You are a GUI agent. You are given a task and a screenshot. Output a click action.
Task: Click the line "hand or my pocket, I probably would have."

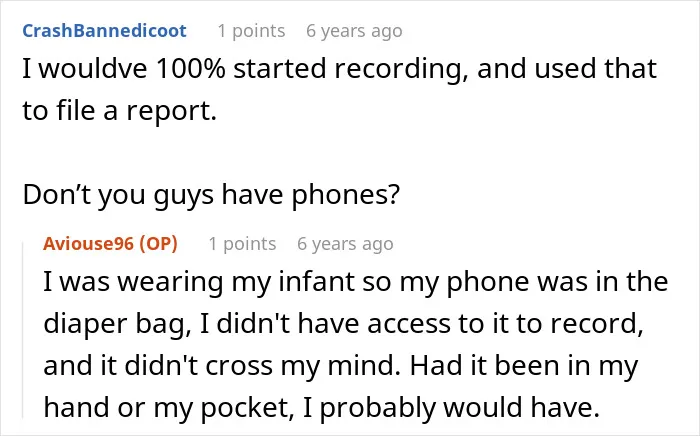click(321, 408)
